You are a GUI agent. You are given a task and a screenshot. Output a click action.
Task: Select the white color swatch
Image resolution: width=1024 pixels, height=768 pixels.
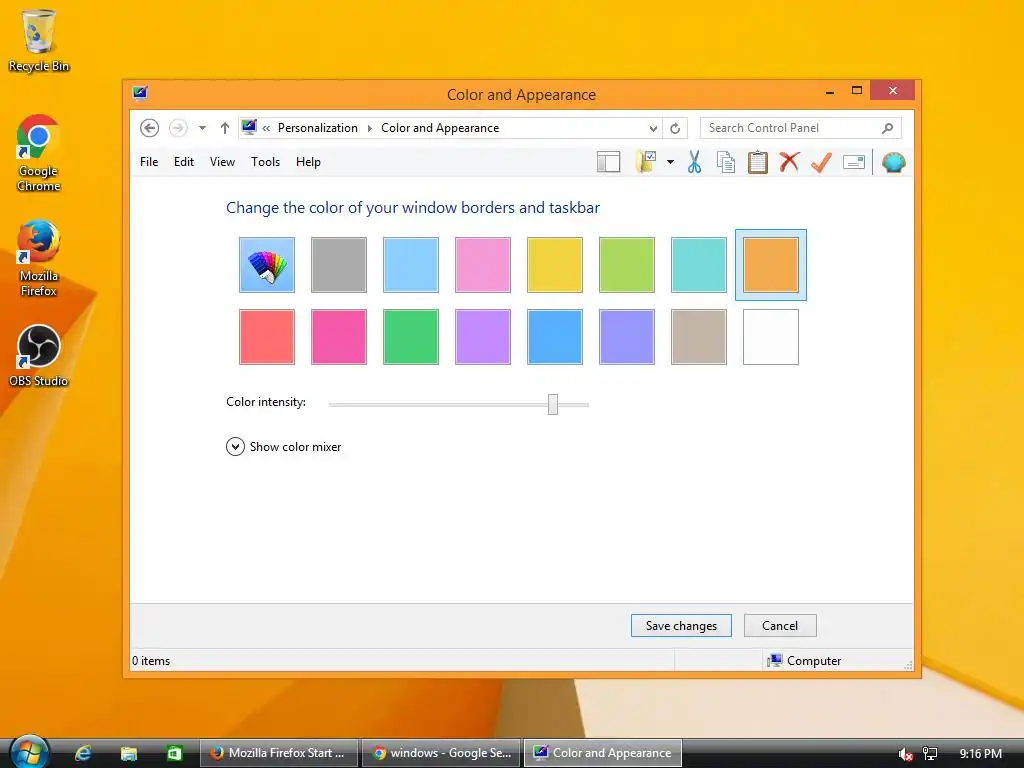coord(771,337)
